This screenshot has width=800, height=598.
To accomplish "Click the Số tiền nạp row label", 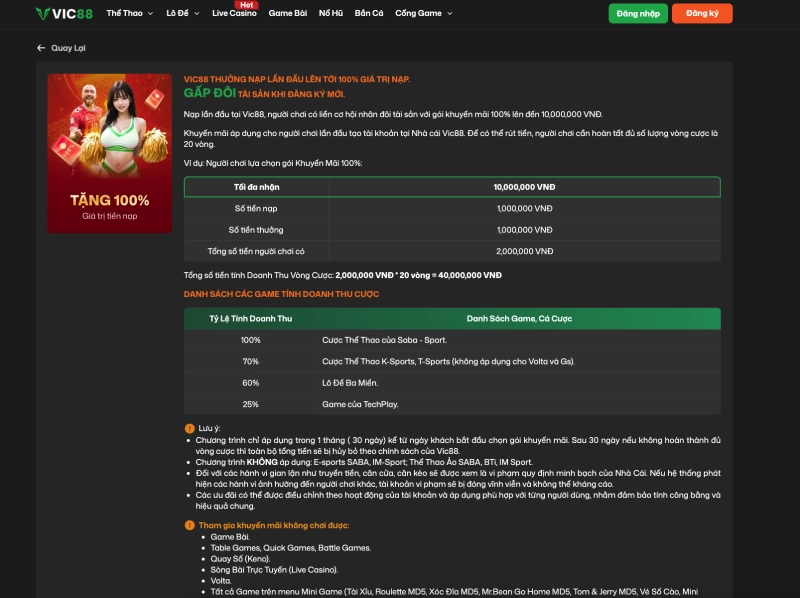I will click(x=256, y=209).
